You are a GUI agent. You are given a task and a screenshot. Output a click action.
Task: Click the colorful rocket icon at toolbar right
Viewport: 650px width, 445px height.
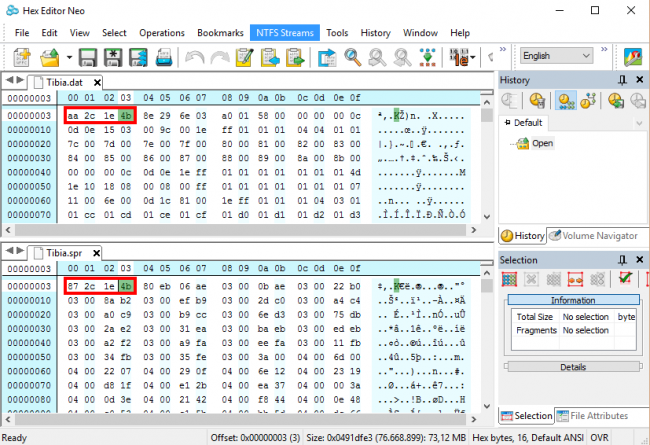pos(633,57)
